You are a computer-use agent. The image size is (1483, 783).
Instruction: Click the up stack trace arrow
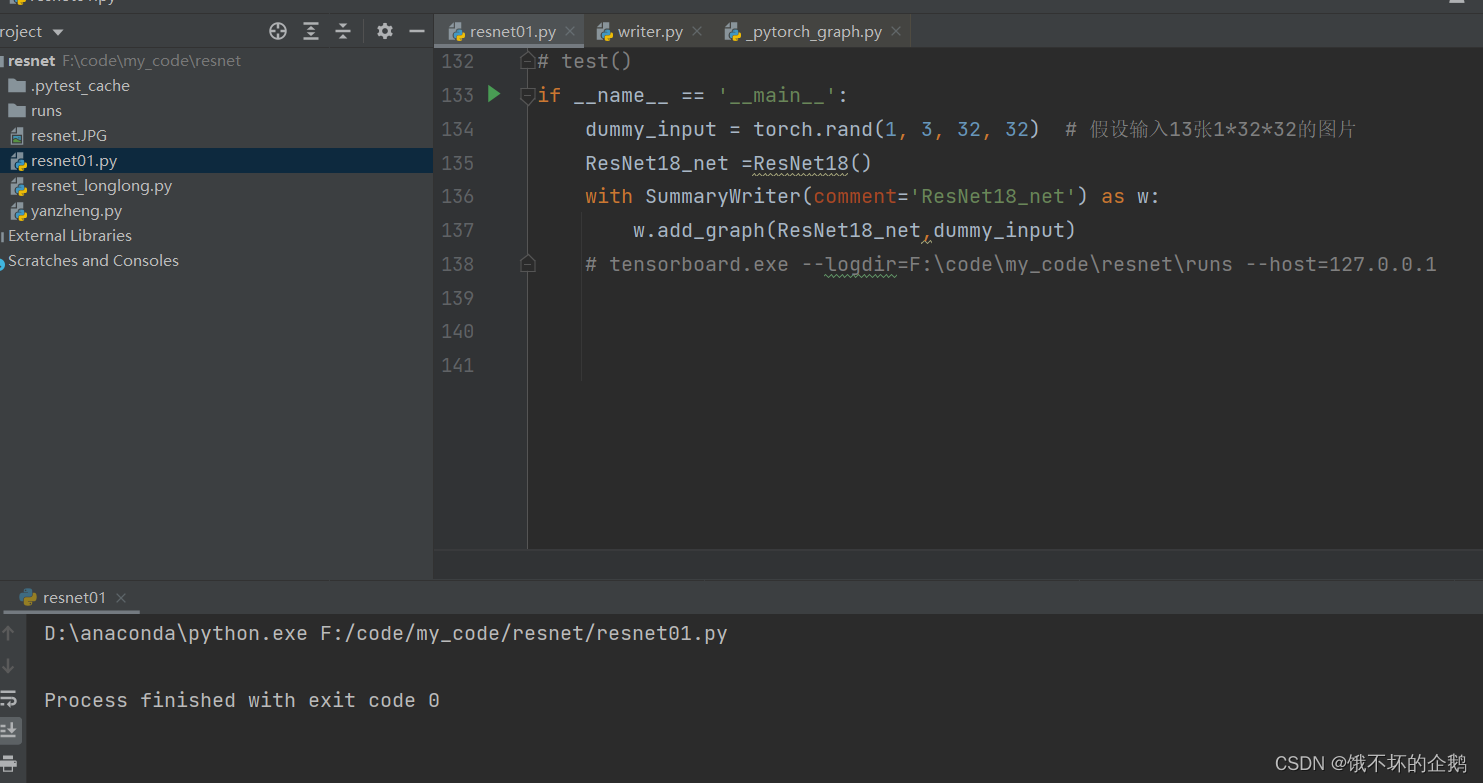click(x=9, y=633)
